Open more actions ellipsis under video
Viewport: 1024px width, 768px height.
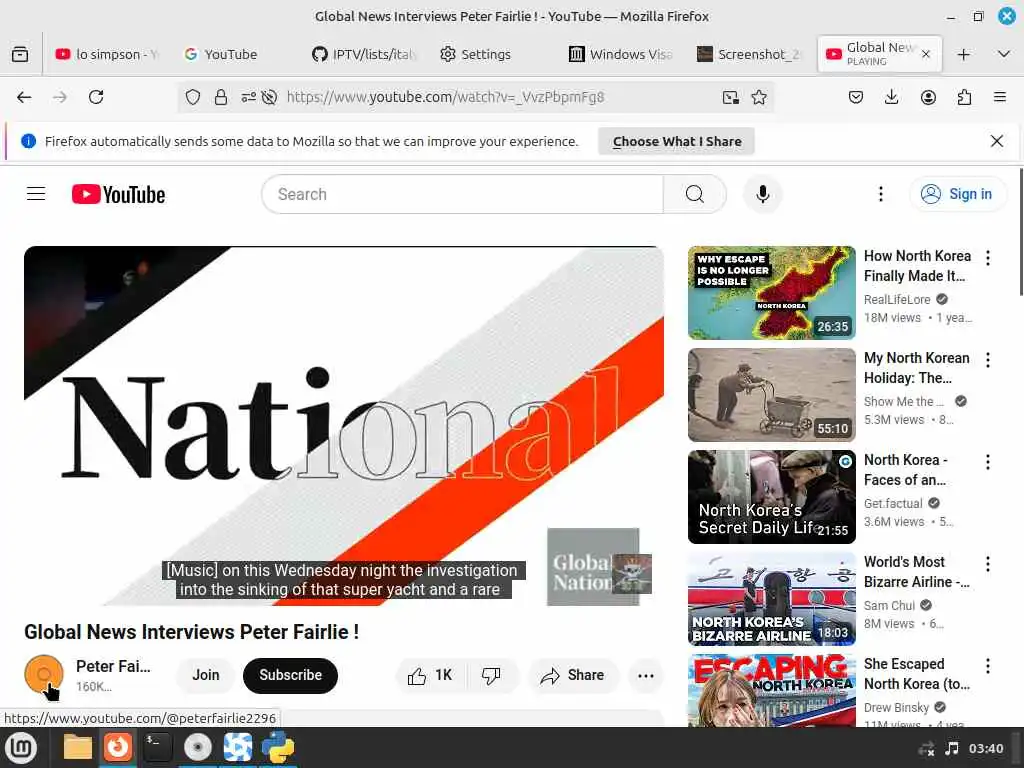click(x=646, y=675)
